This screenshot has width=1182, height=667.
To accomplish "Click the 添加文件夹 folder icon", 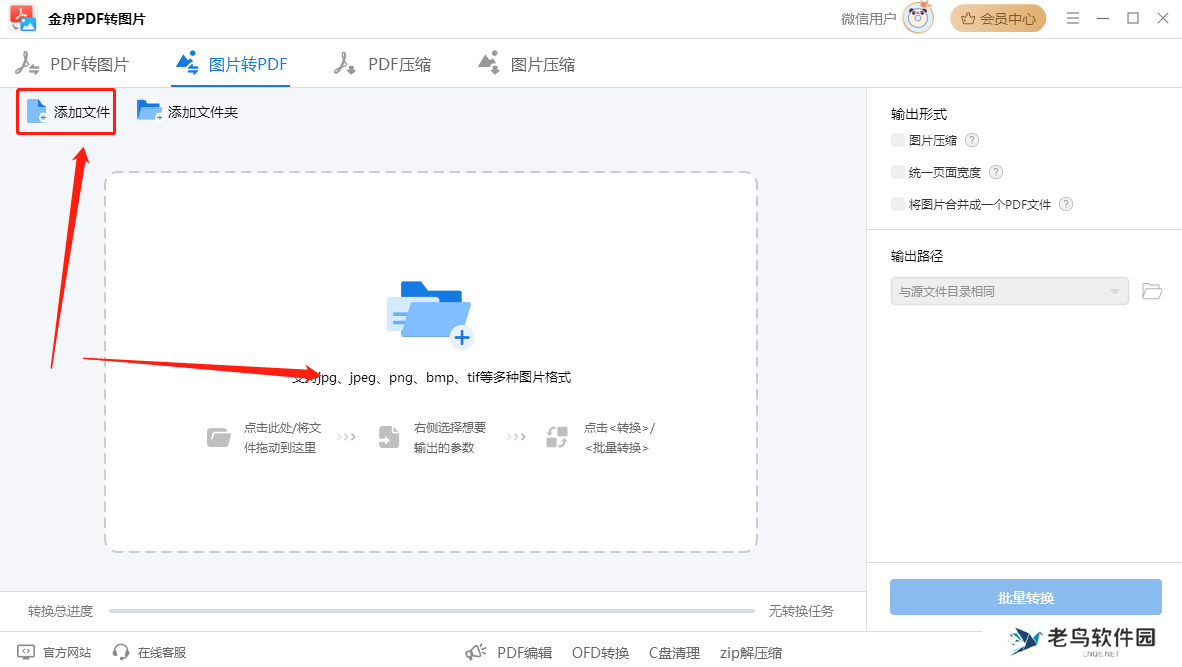I will [148, 111].
